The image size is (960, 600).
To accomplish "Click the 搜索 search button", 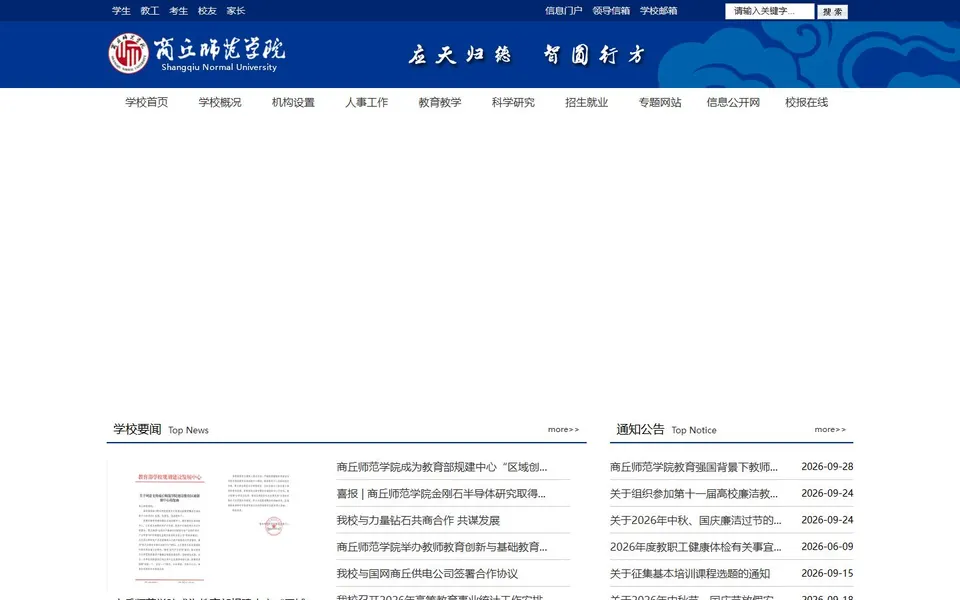I will tap(833, 12).
